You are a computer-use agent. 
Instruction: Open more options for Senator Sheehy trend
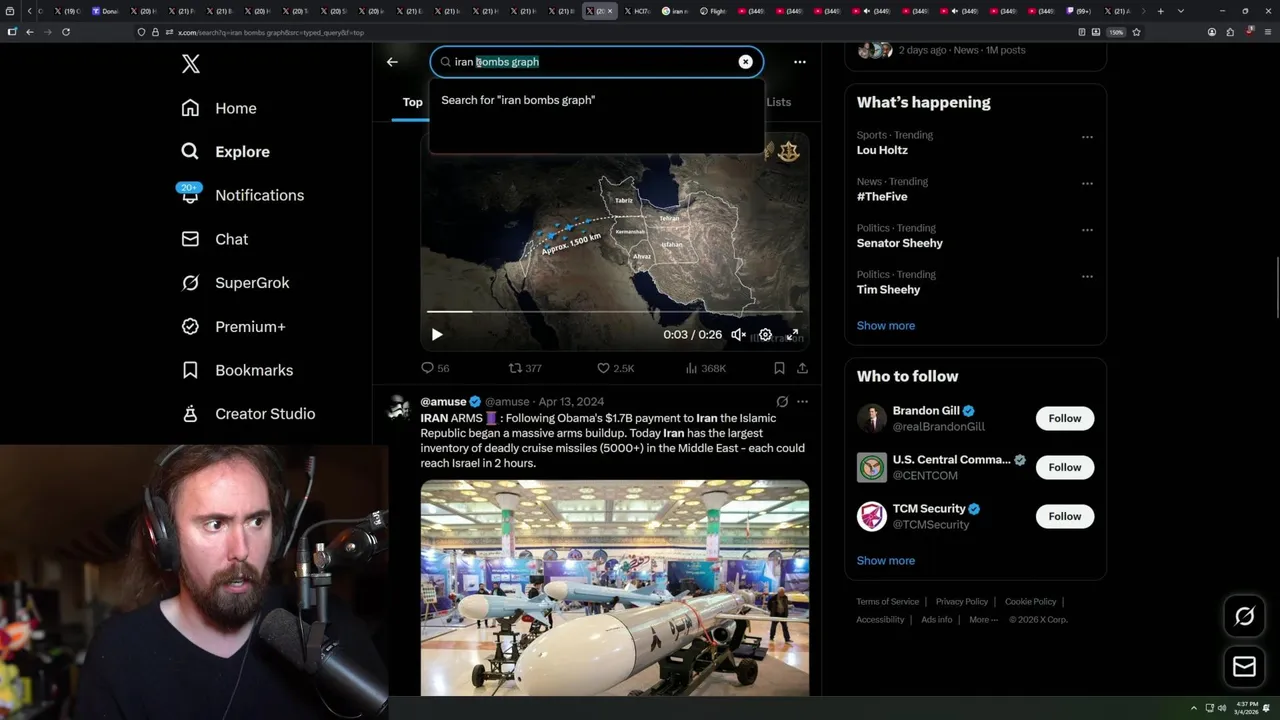1087,230
